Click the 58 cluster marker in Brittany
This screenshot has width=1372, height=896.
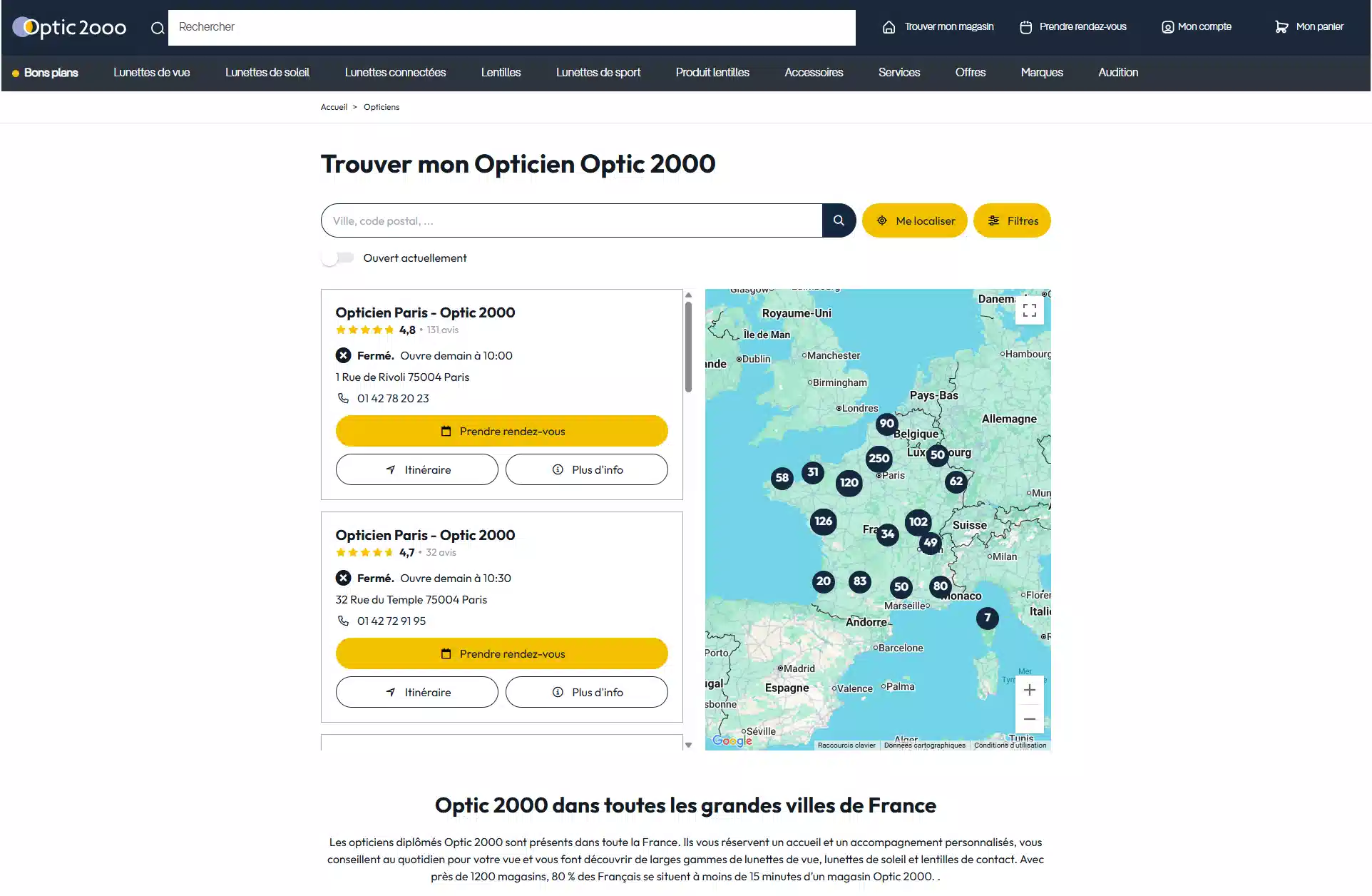[x=782, y=478]
